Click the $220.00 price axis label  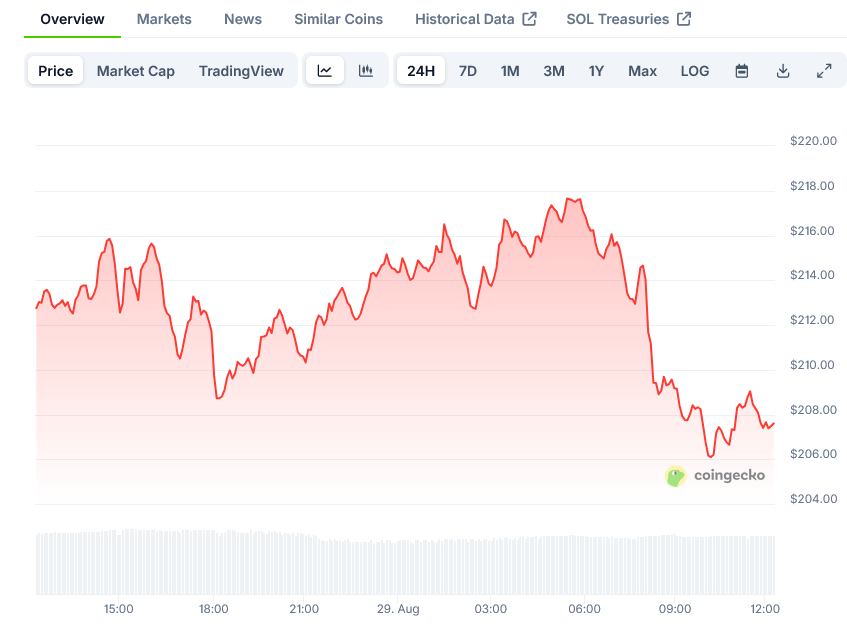coord(813,141)
